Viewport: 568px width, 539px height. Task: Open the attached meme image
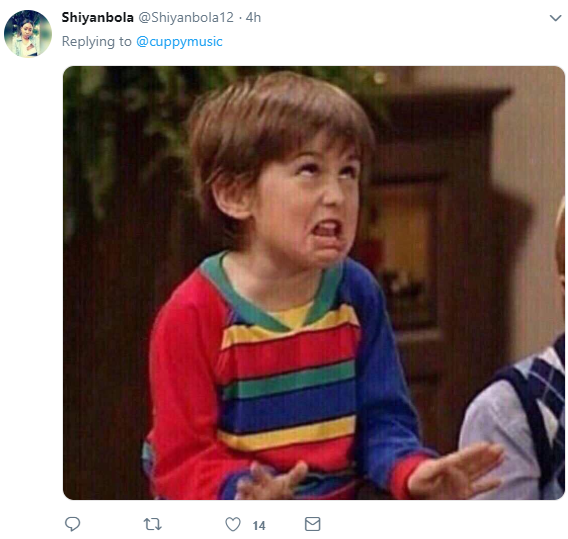pyautogui.click(x=314, y=283)
